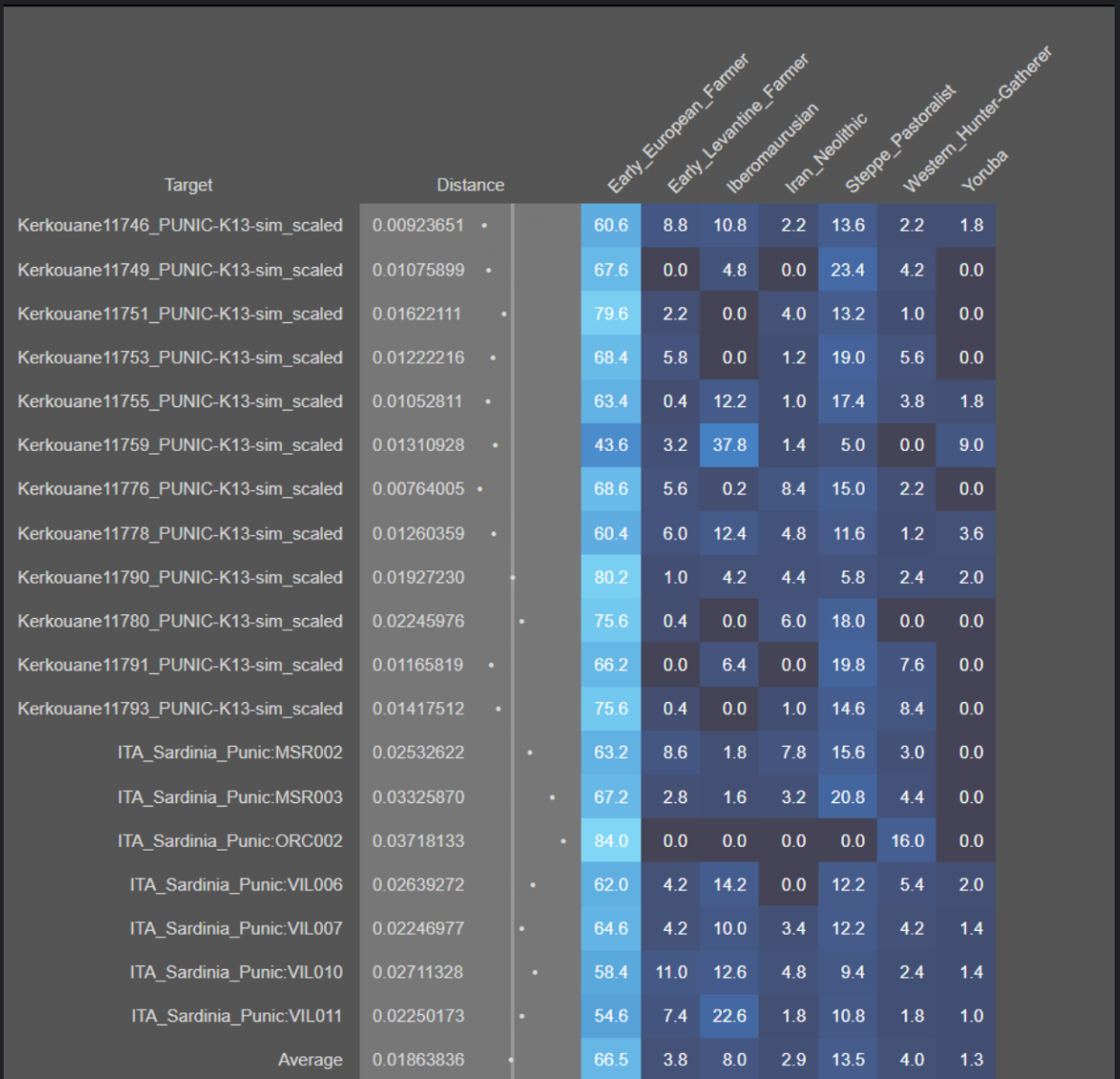Click distance value 0.00923651
Screen dimensions: 1120x1079
tap(418, 226)
